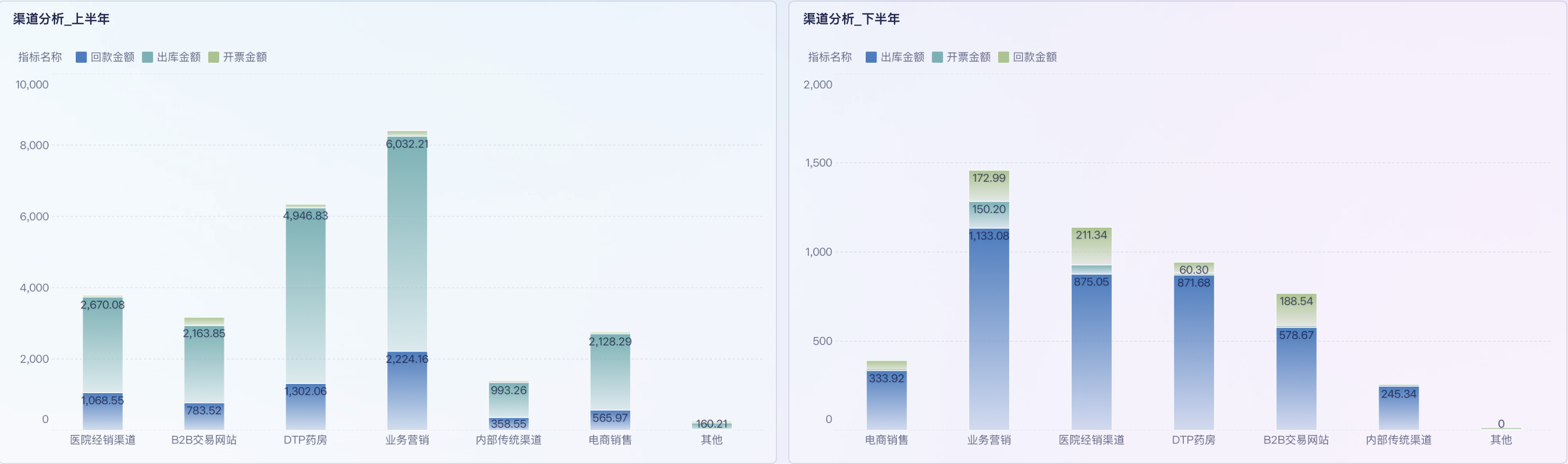
Task: Click the 电商销售 axis label in 上半年 chart
Action: pos(610,440)
